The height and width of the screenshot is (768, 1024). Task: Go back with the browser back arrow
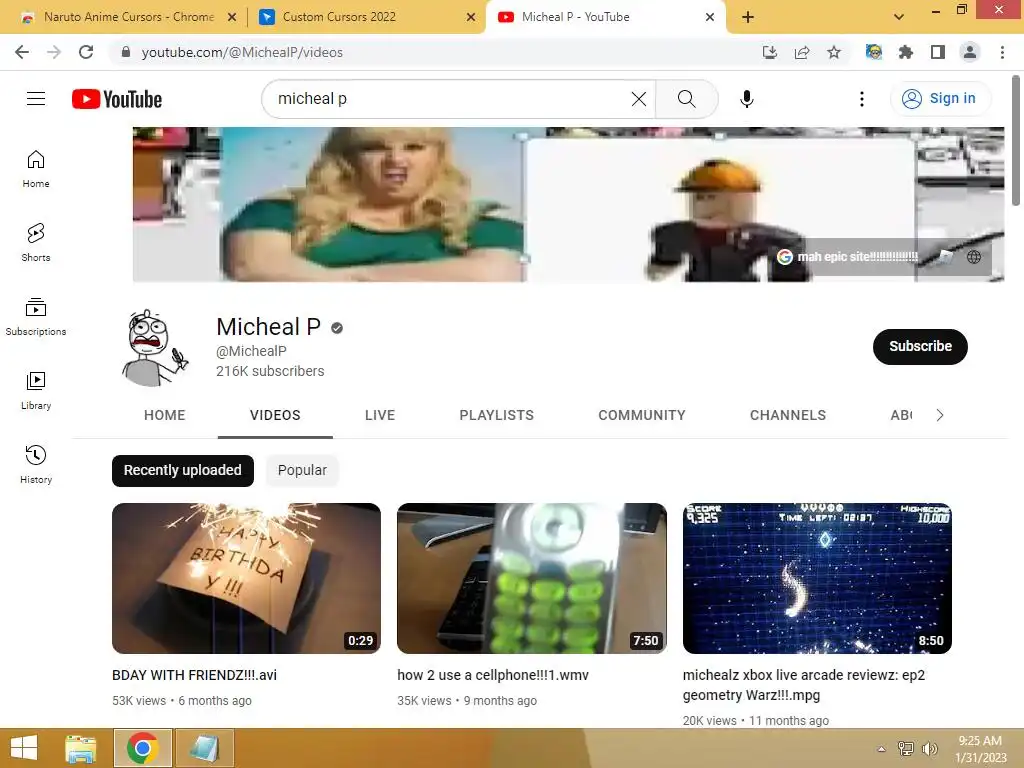(x=22, y=52)
